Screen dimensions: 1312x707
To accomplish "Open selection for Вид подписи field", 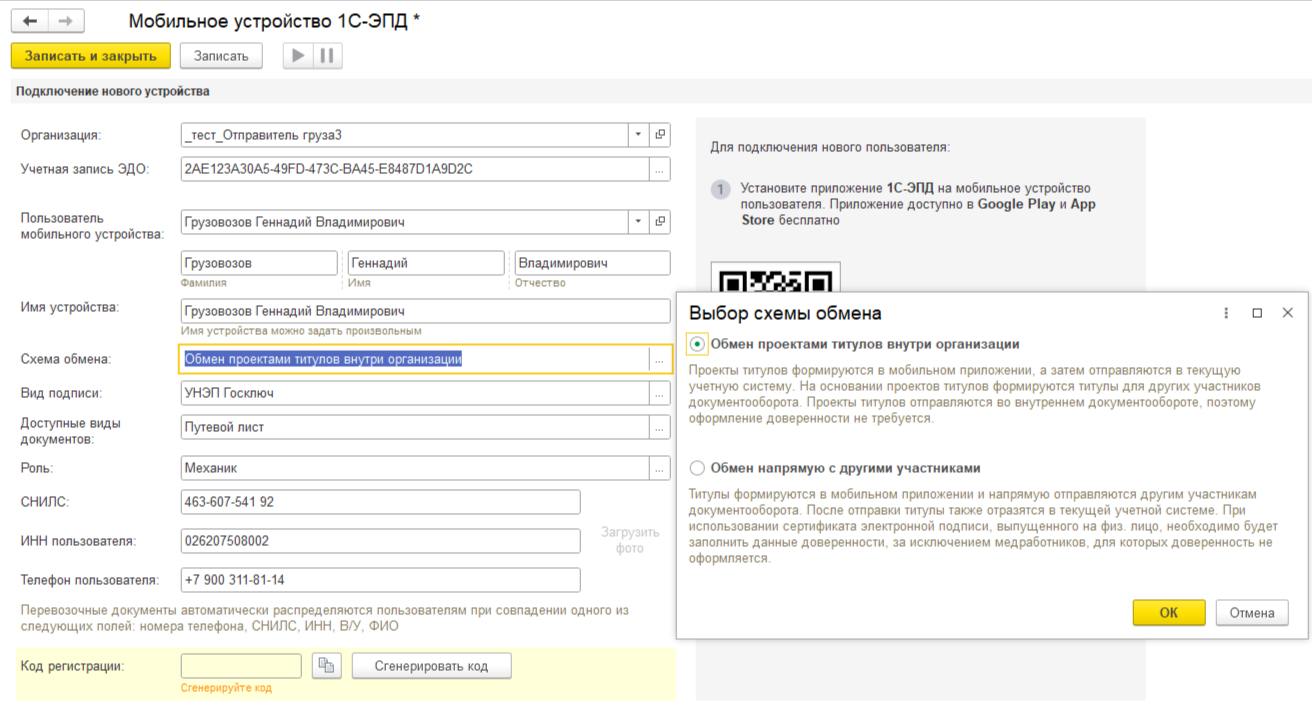I will [659, 394].
